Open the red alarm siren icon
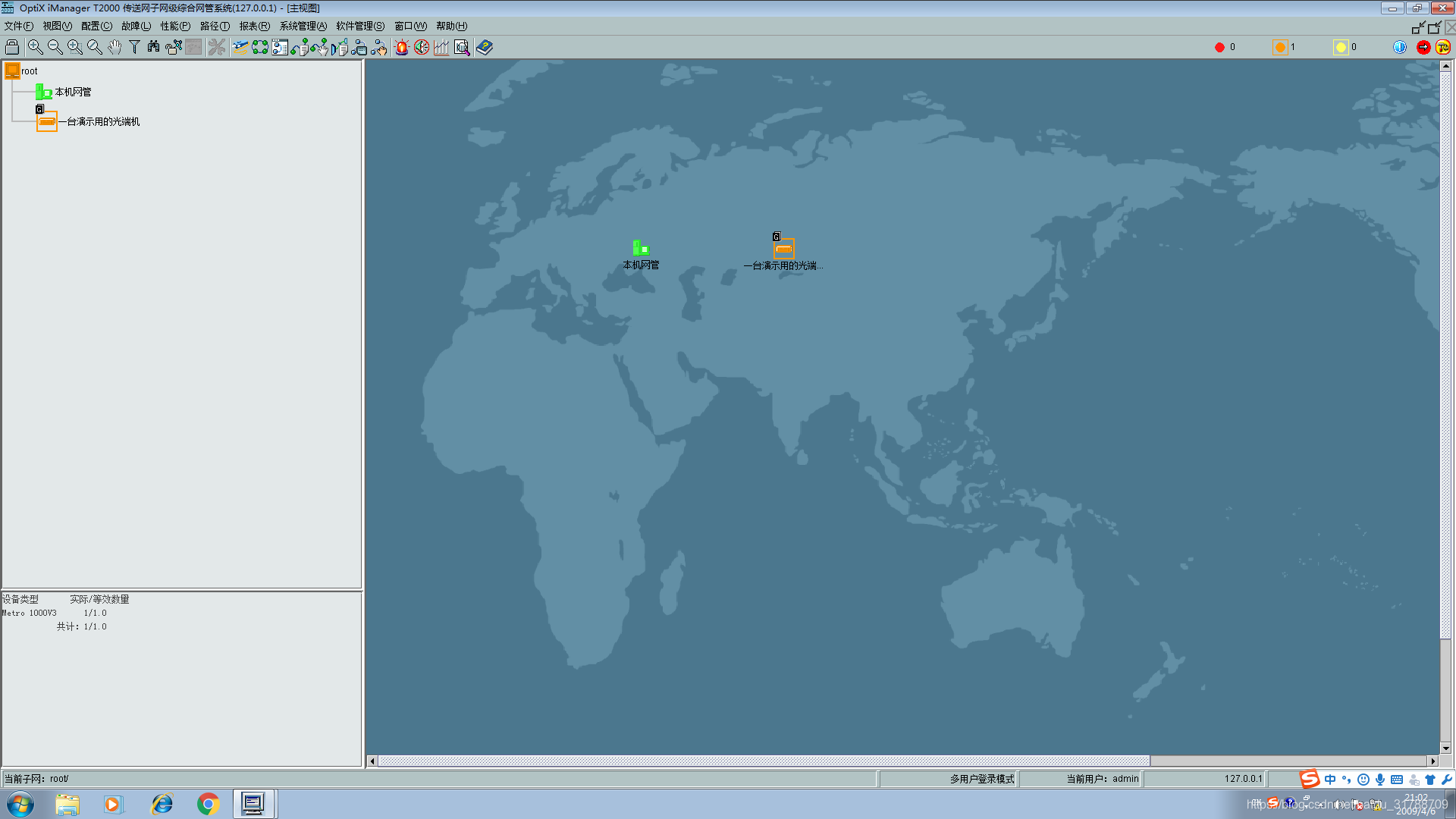Screen dimensions: 1456x819 coord(402,47)
